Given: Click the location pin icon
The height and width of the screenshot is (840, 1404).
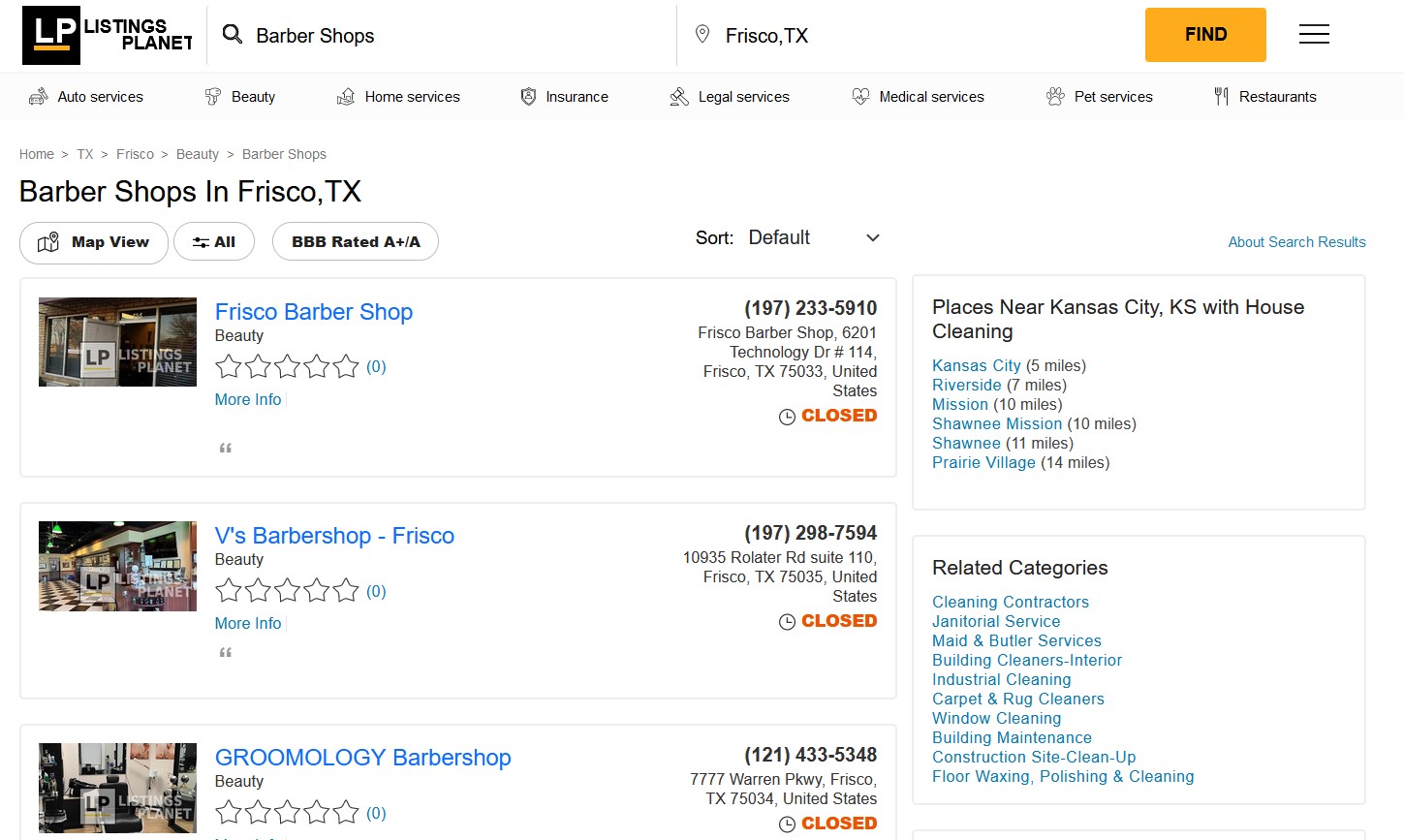Looking at the screenshot, I should pyautogui.click(x=702, y=35).
